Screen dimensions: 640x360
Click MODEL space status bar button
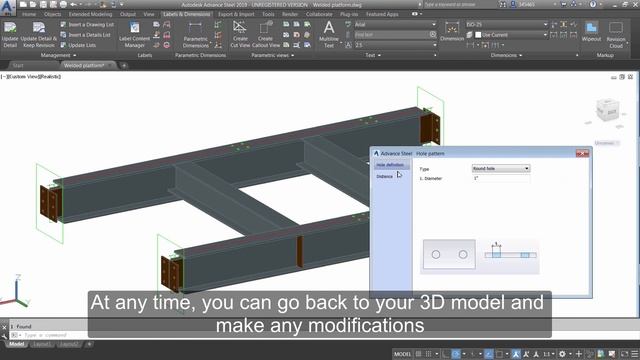tap(402, 354)
